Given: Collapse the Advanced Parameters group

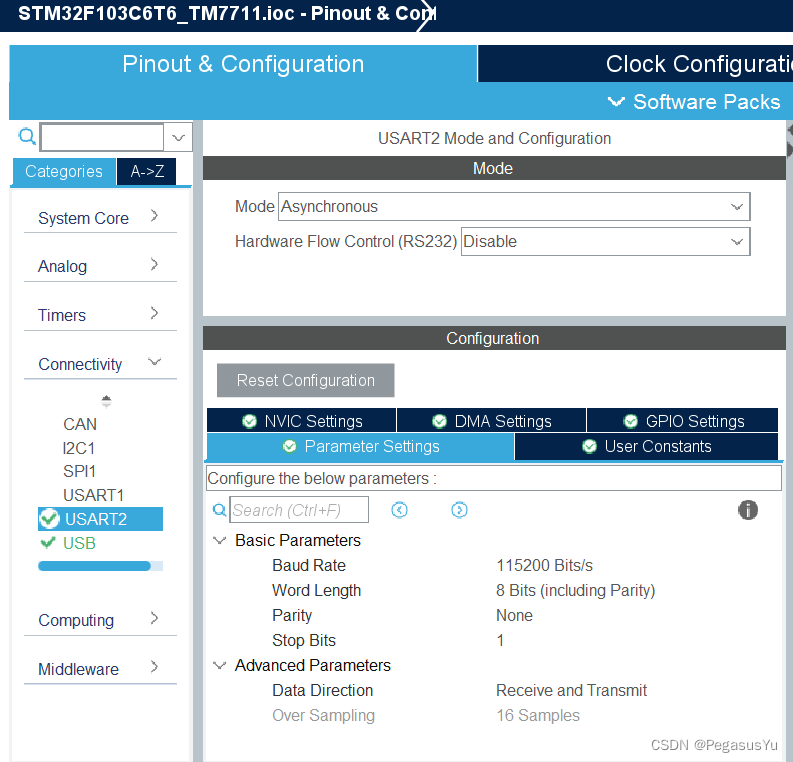Looking at the screenshot, I should (219, 665).
